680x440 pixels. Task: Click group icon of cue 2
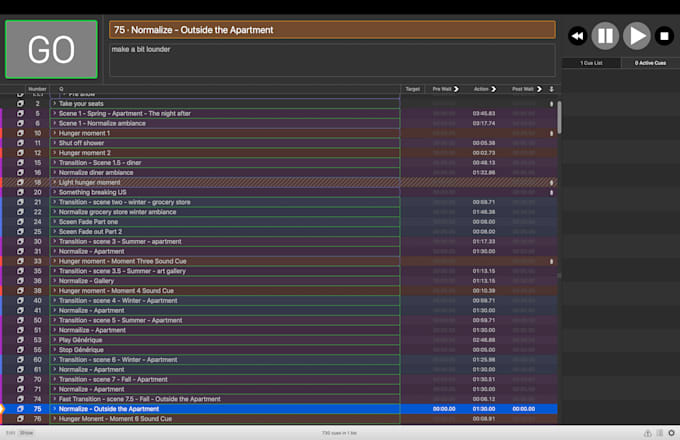coord(20,104)
